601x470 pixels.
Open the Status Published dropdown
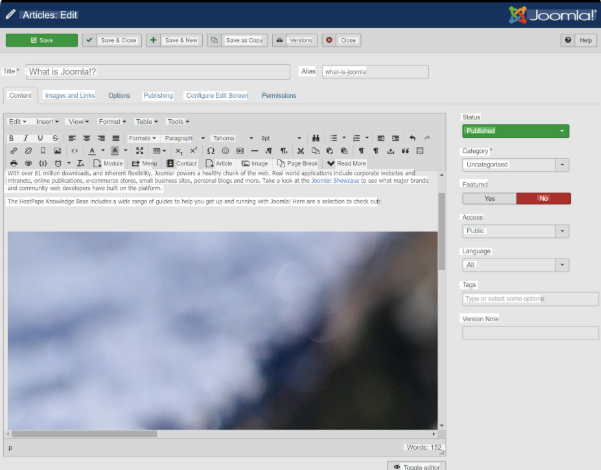tap(516, 131)
